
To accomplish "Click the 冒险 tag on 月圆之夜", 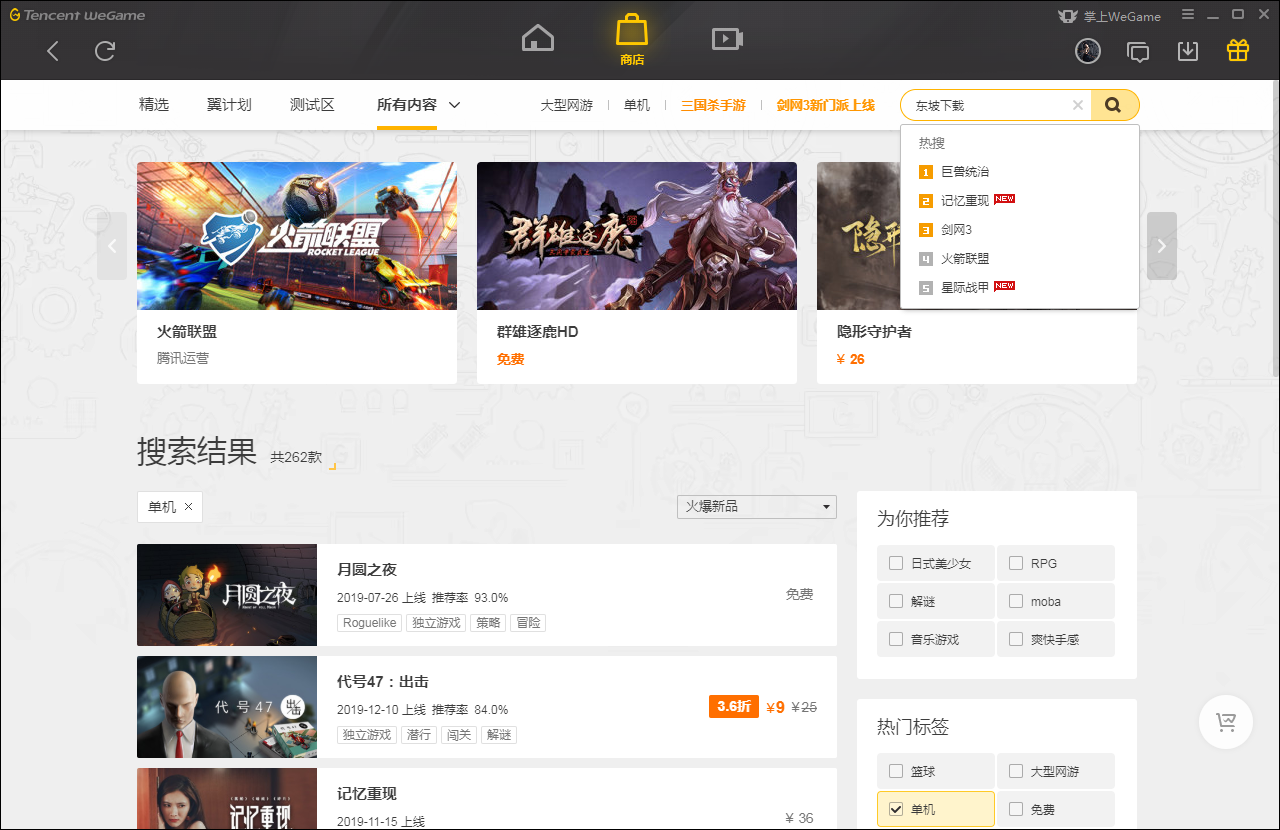I will [x=528, y=623].
